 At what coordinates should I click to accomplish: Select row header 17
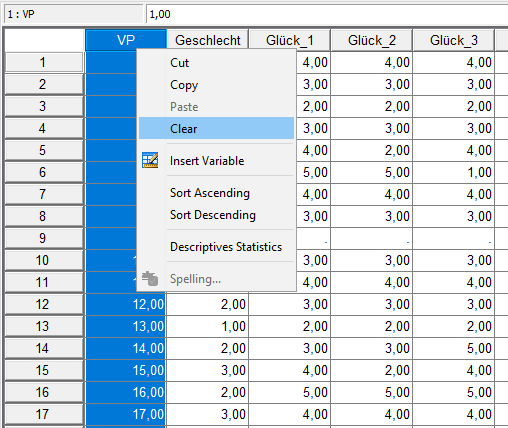44,414
